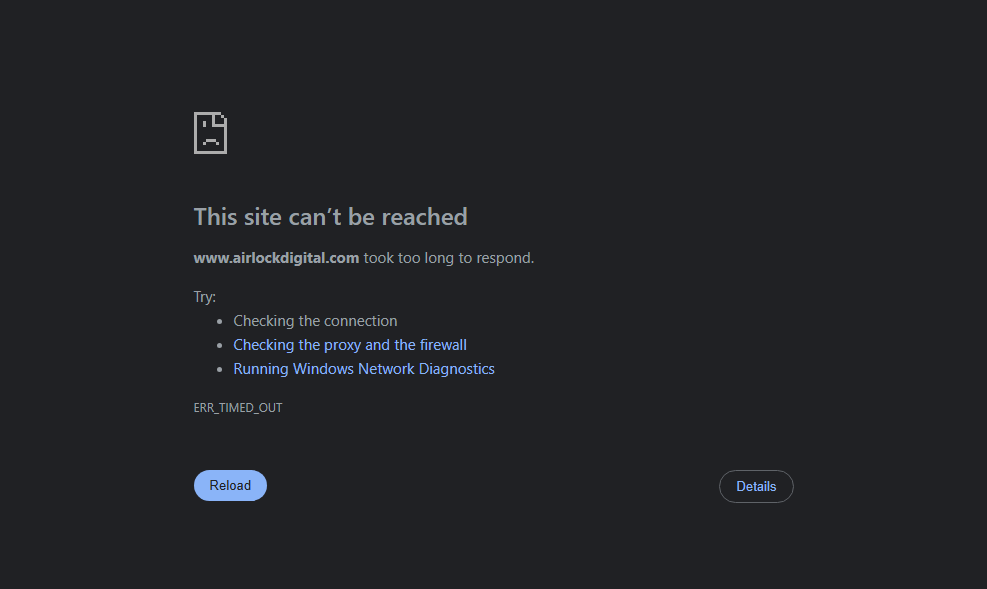The width and height of the screenshot is (987, 589).
Task: Click the word 'Diagnostics' in the Windows link
Action: pos(455,369)
